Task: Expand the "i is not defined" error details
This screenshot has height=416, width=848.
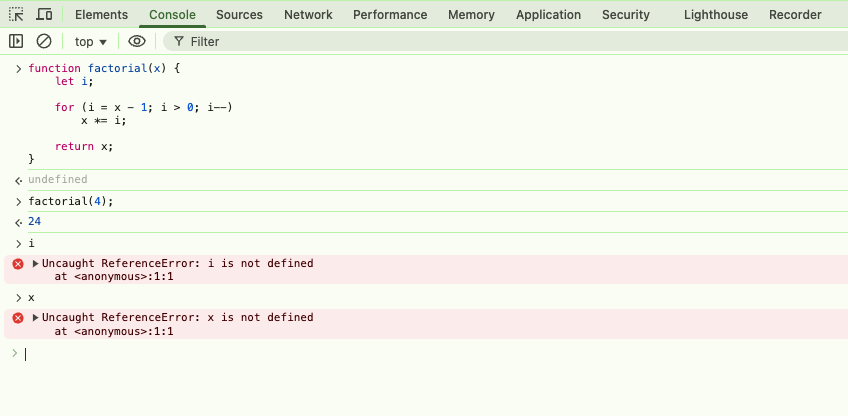Action: coord(36,264)
